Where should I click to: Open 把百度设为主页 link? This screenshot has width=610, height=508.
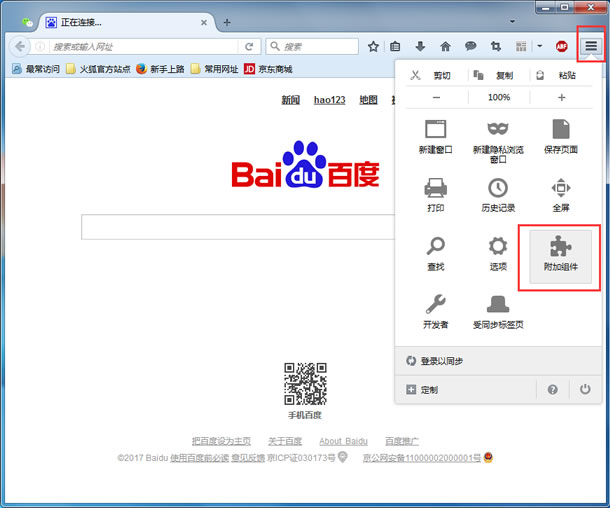(x=221, y=441)
